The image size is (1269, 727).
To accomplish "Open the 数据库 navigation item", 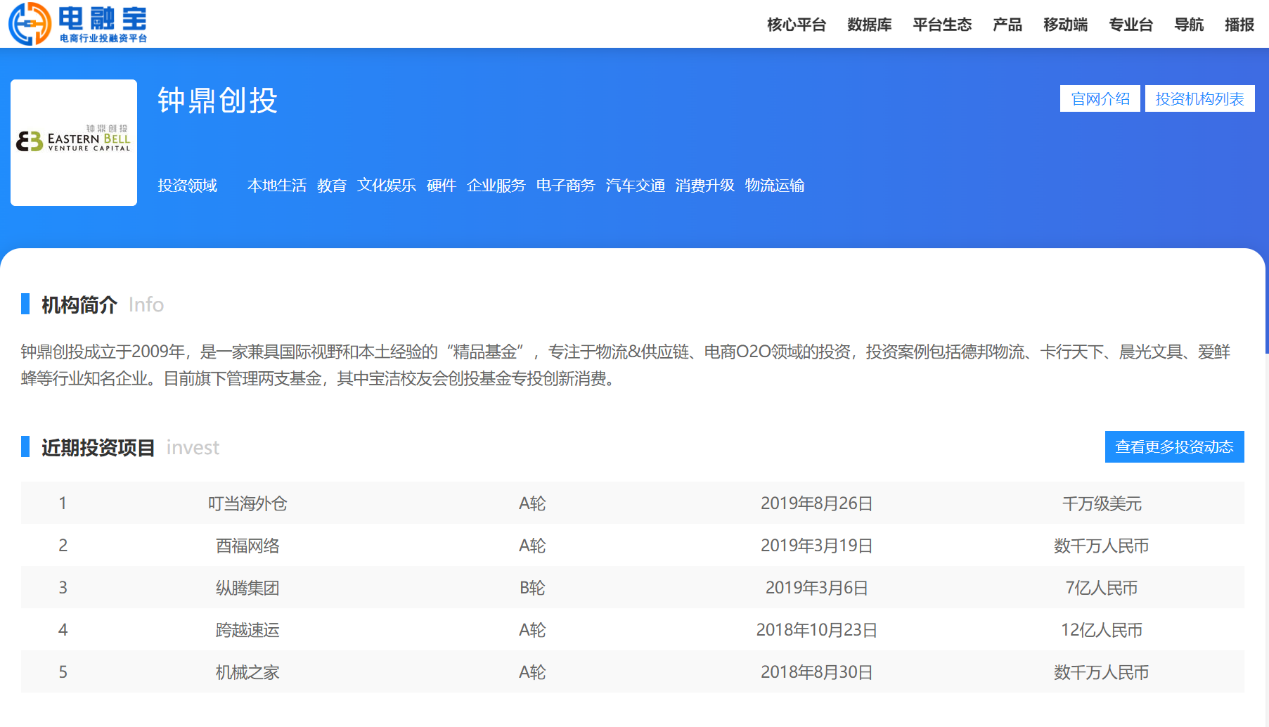I will pos(869,25).
